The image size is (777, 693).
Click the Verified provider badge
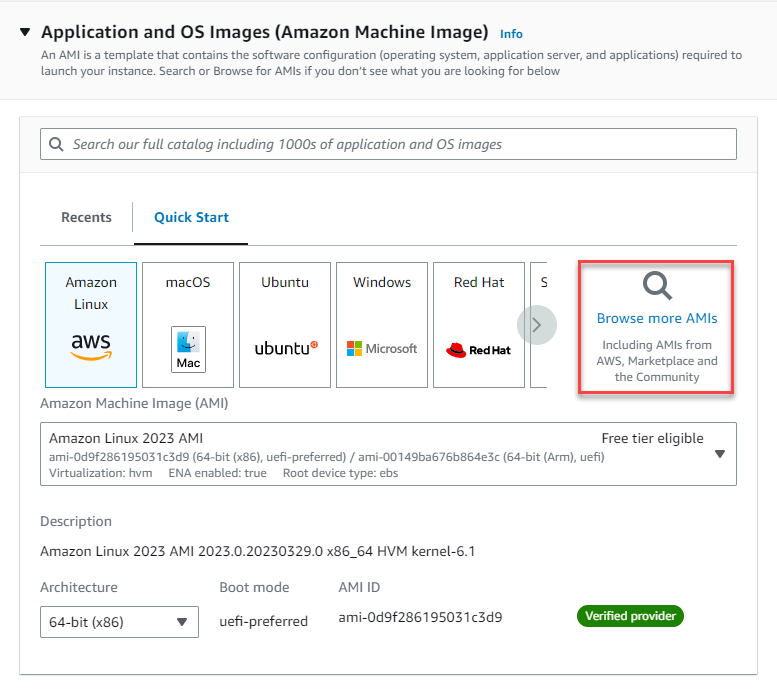[630, 616]
